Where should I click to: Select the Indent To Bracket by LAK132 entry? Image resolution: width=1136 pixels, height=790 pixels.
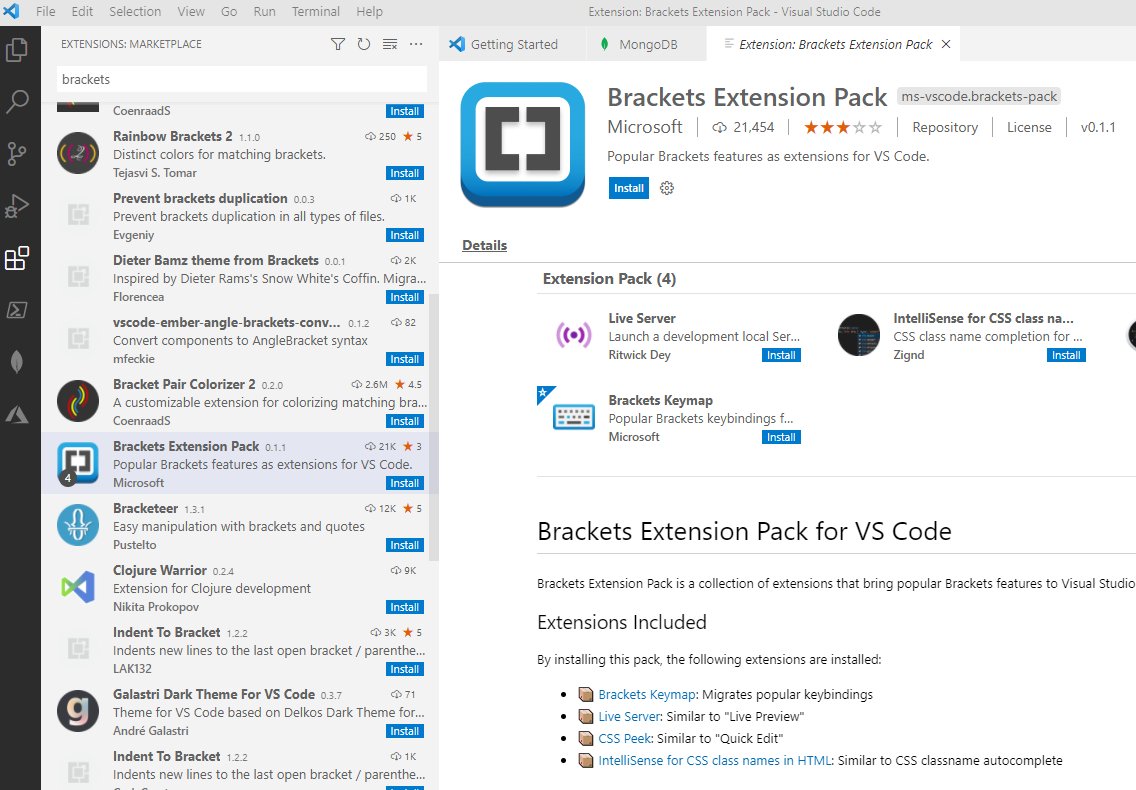(240, 650)
